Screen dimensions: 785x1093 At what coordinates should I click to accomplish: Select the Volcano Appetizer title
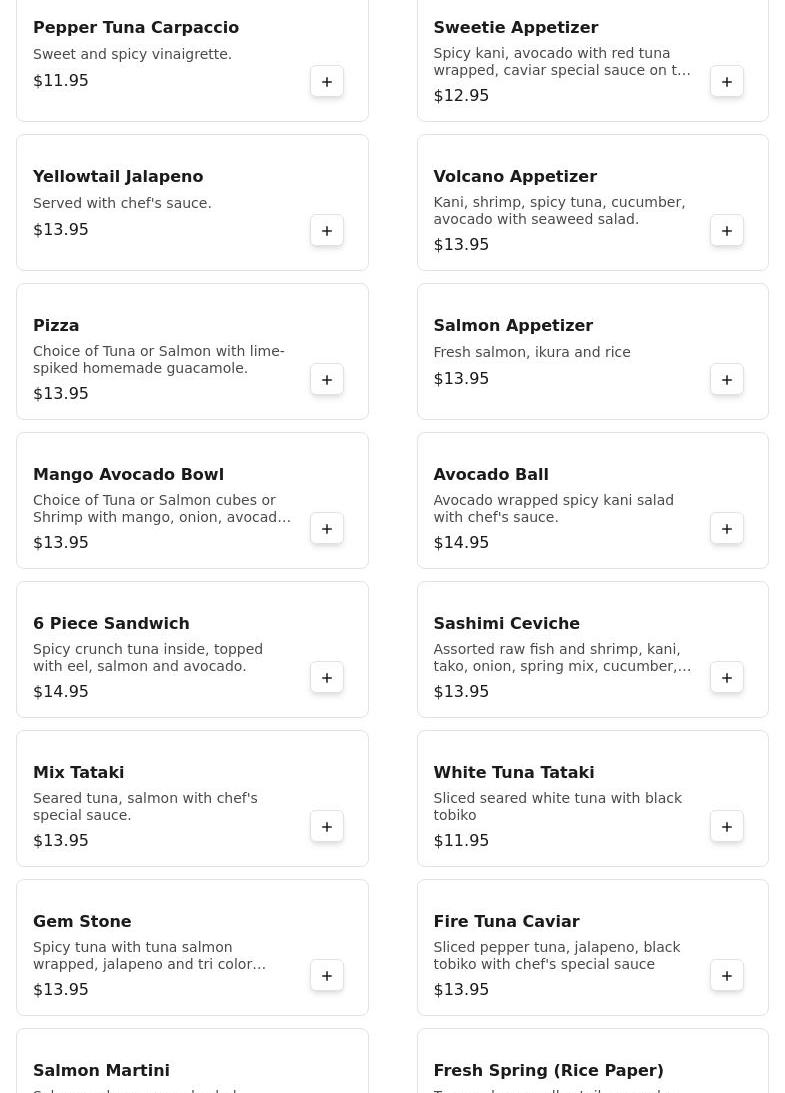pos(515,177)
